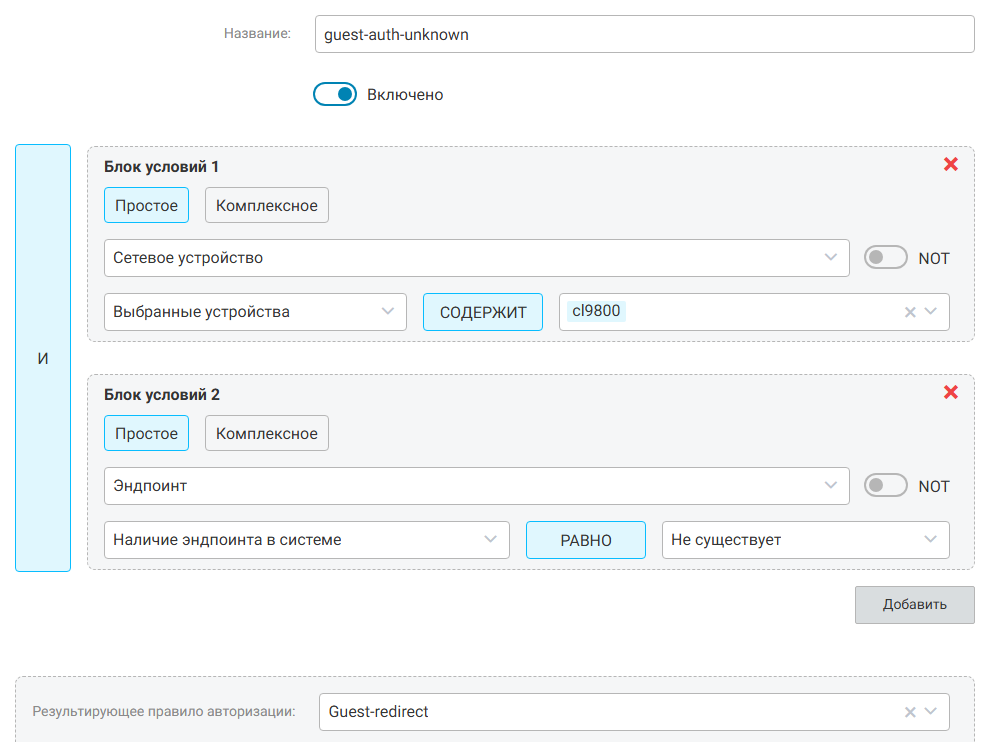Enable NOT toggle for Эндпоинт condition
The width and height of the screenshot is (992, 742).
point(885,486)
